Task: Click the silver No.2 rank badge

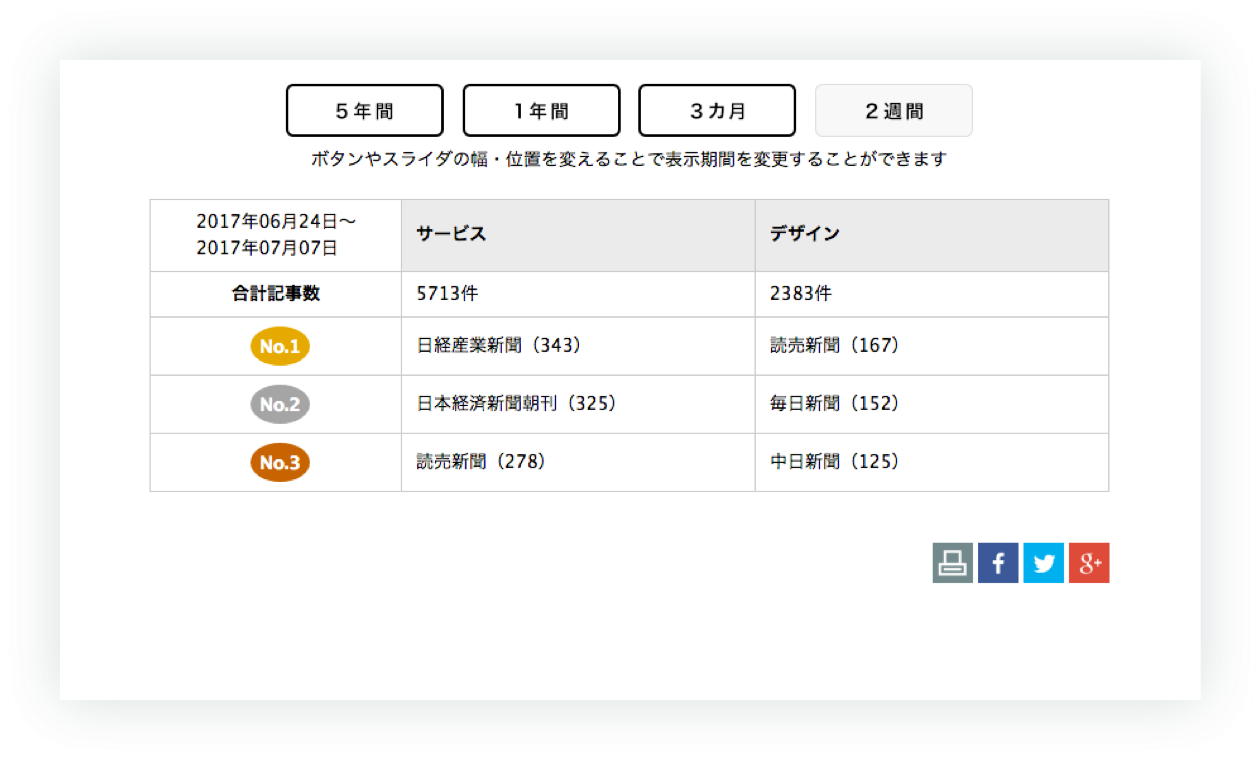Action: [x=280, y=405]
